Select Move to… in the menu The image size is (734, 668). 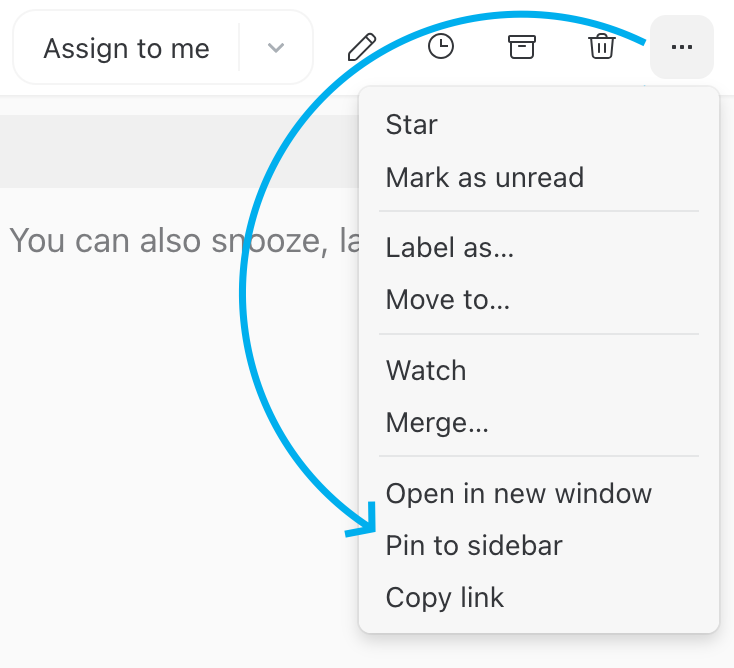(448, 299)
